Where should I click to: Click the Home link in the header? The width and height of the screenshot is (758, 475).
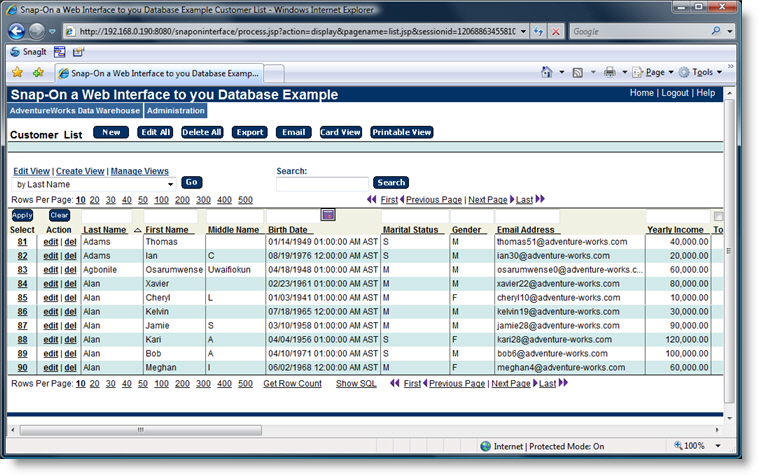641,93
